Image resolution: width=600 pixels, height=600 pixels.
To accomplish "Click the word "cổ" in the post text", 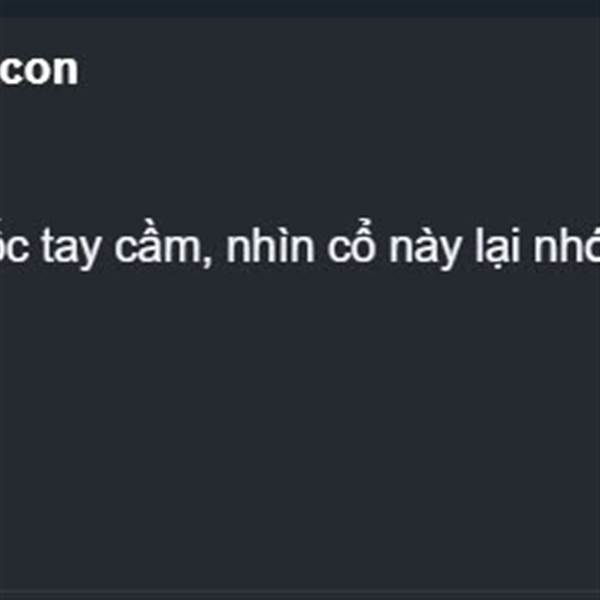I will pyautogui.click(x=351, y=243).
